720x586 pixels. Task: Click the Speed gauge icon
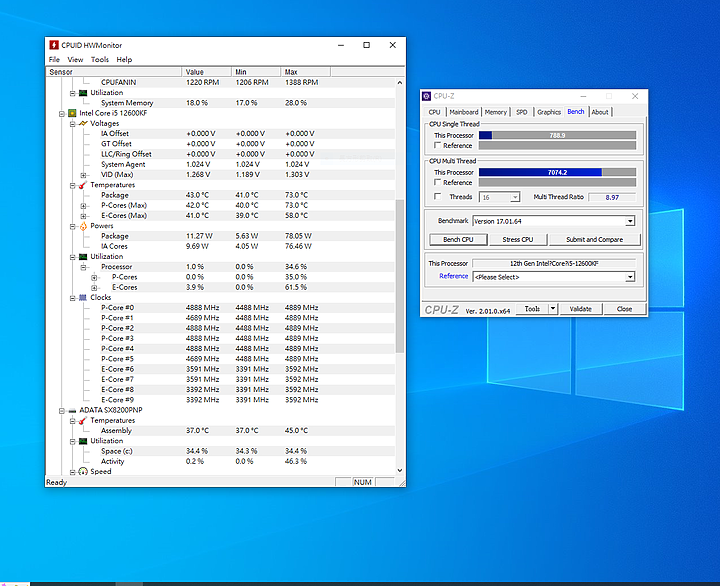(x=83, y=471)
